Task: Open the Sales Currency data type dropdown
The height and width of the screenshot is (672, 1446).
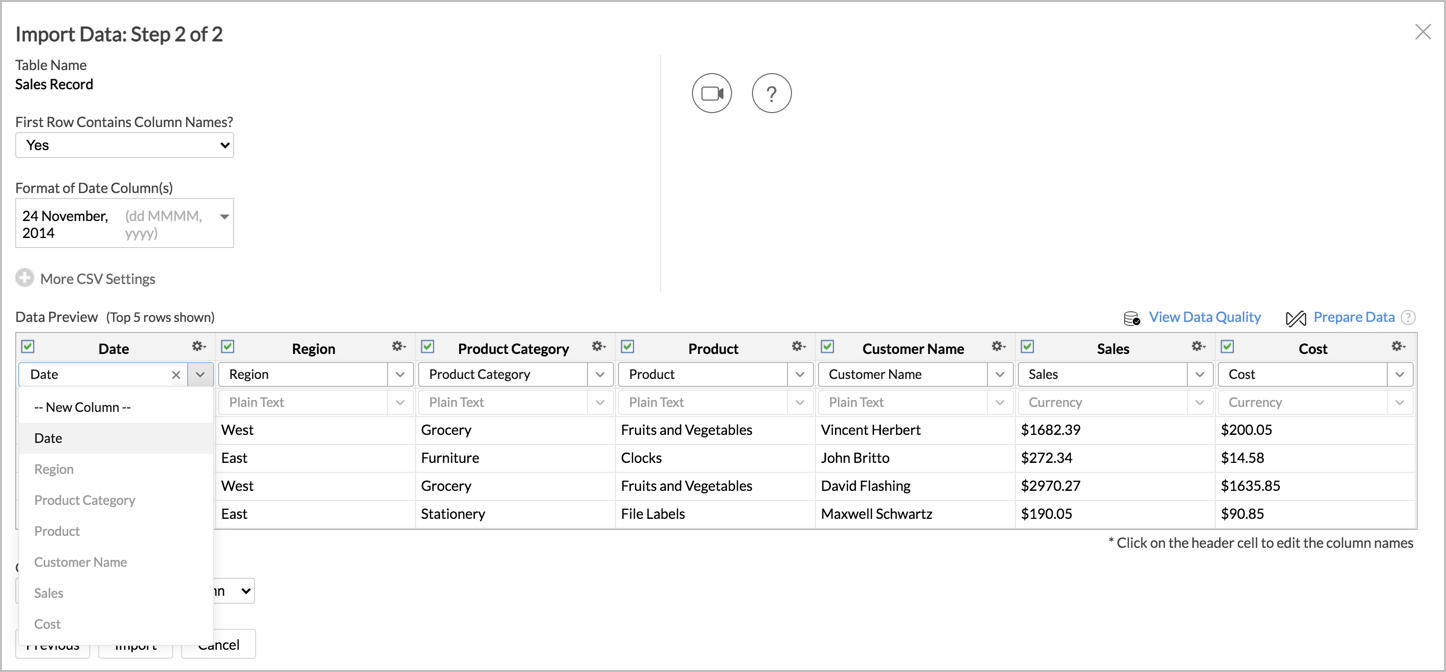Action: pos(1200,402)
